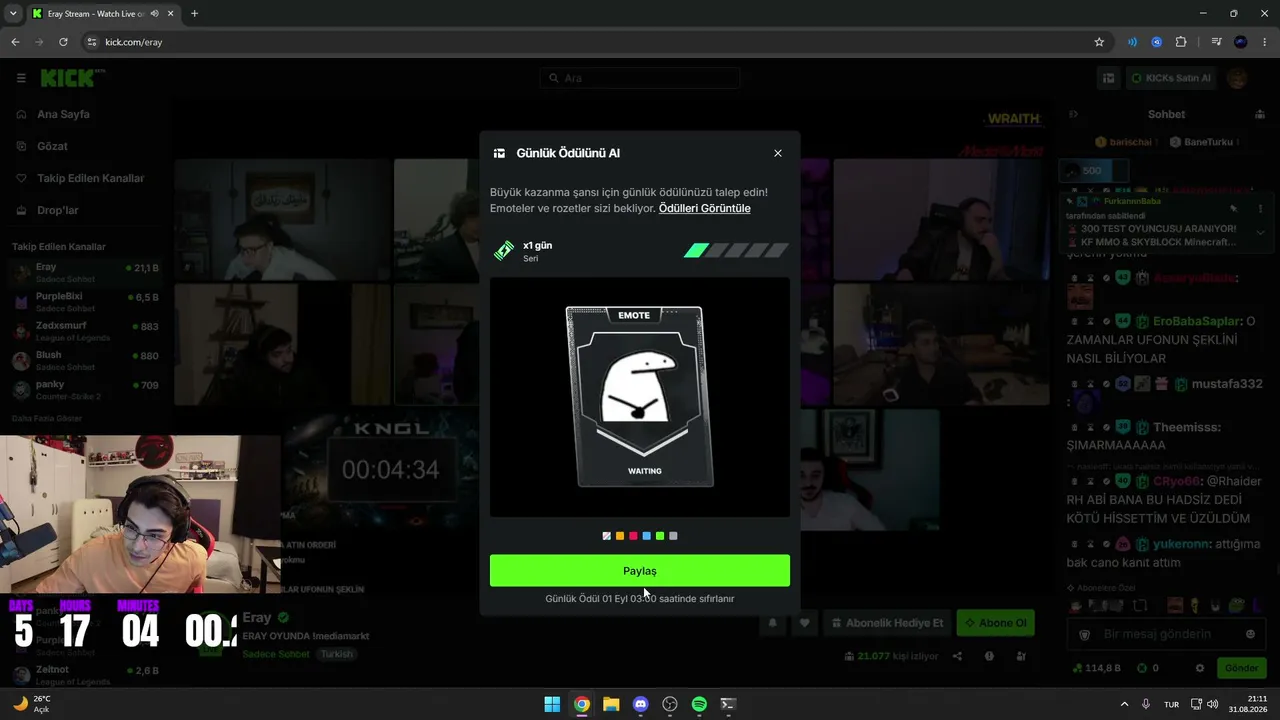Focus the Bir mesaj gönderin chat input
Viewport: 1280px width, 720px height.
coord(1164,634)
